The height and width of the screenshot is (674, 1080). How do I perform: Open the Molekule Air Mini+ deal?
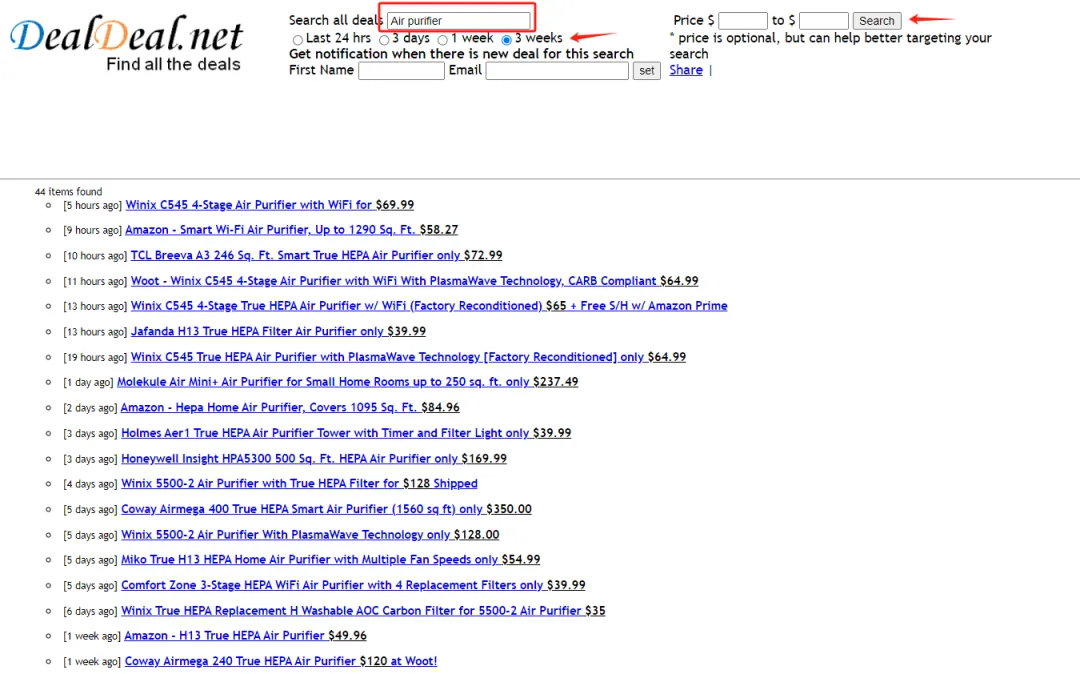click(x=348, y=382)
